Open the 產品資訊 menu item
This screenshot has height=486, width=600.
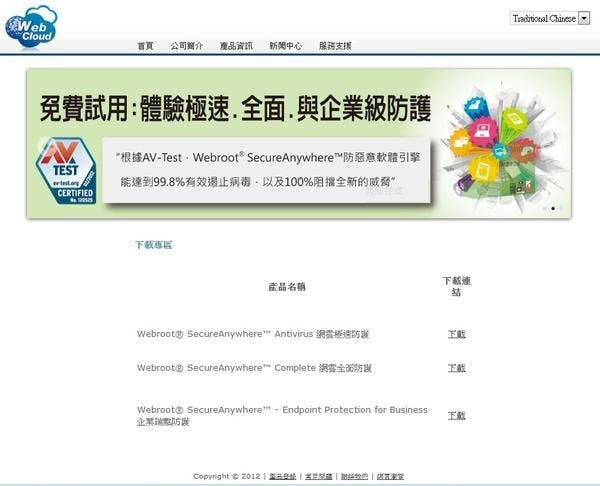236,46
